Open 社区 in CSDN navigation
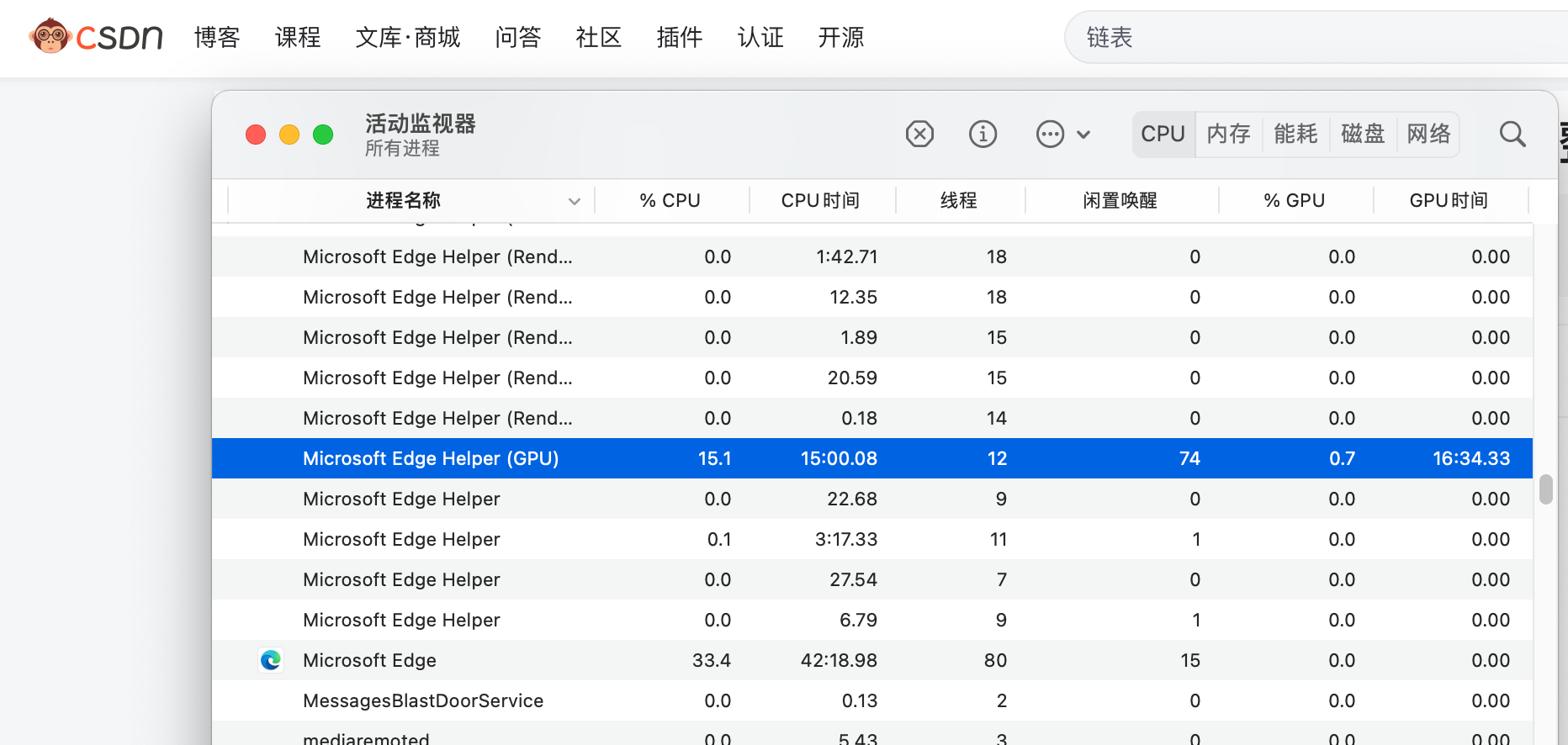The width and height of the screenshot is (1568, 745). (598, 37)
